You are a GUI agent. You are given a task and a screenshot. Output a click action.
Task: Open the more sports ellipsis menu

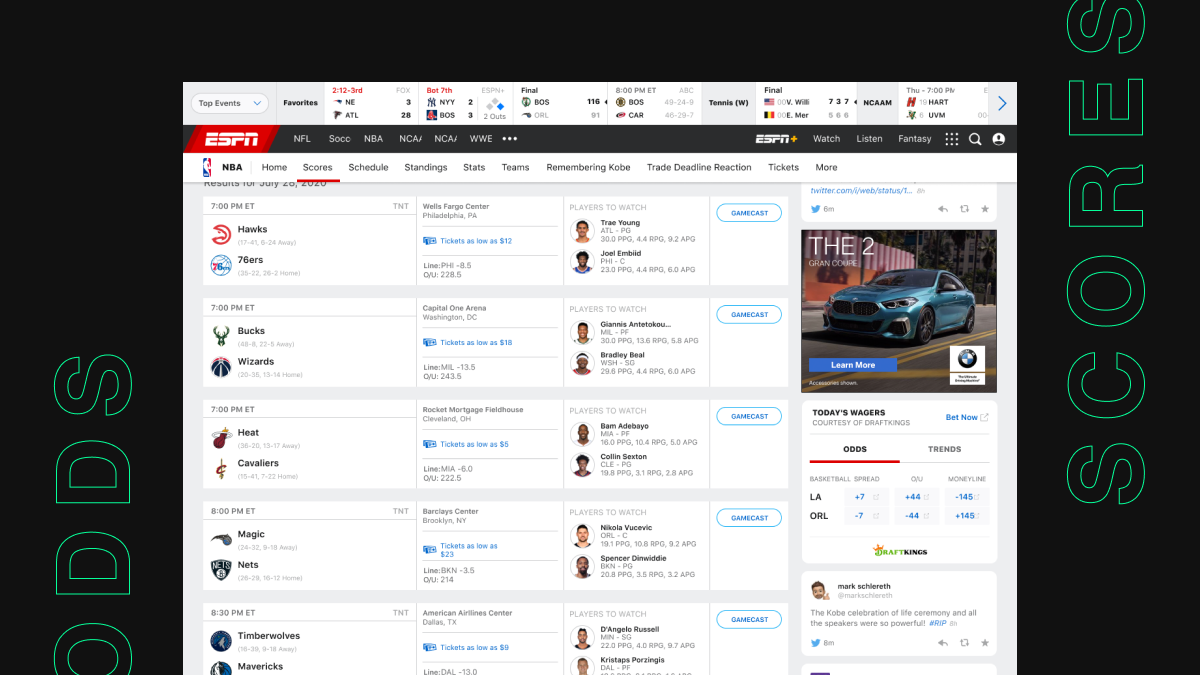point(510,139)
